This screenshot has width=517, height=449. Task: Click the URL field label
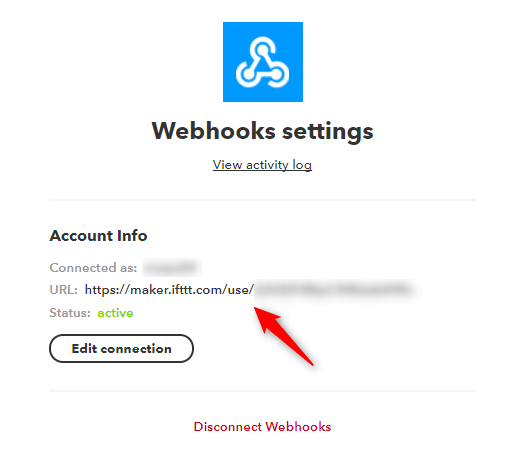click(63, 290)
